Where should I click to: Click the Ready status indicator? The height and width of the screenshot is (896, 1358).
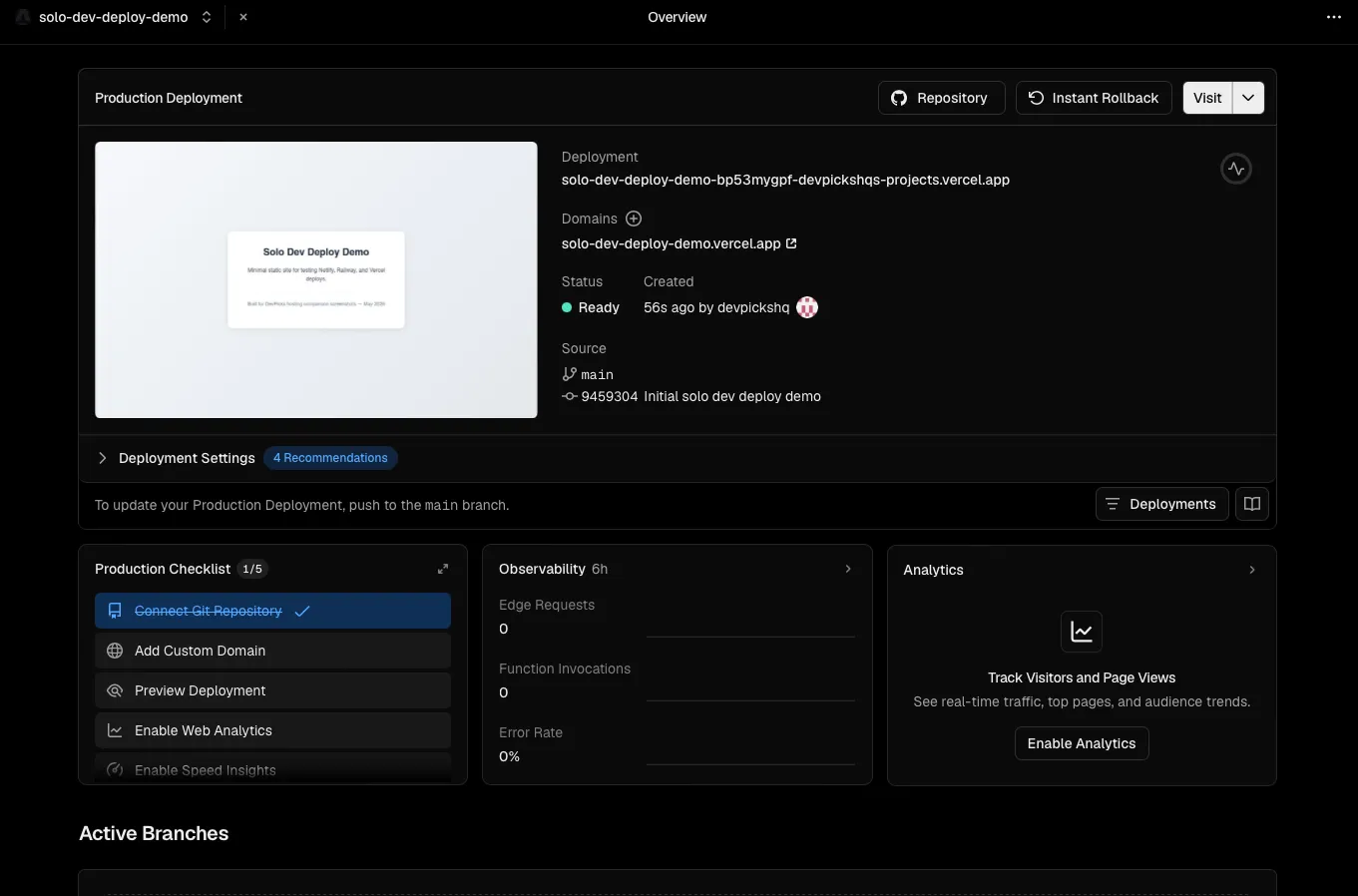[591, 307]
